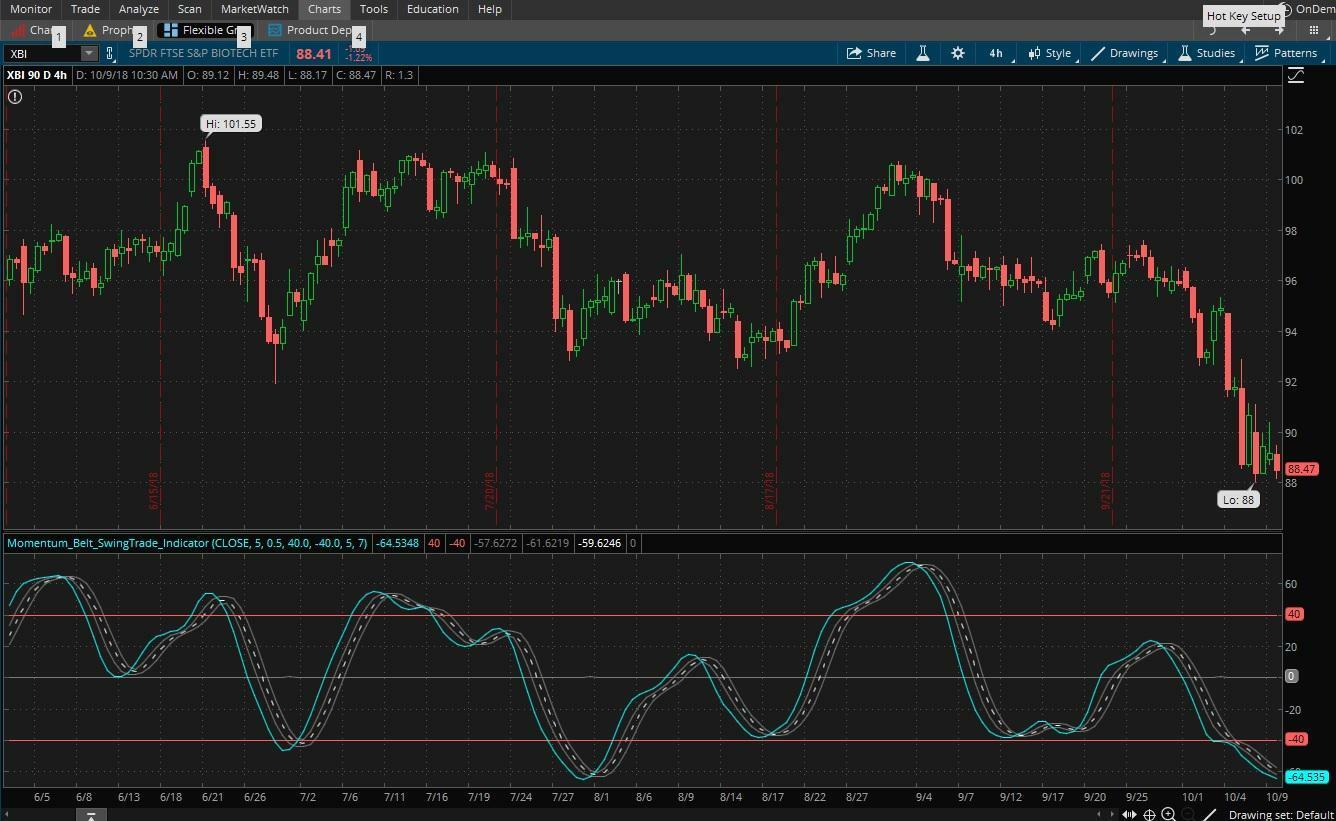Image resolution: width=1336 pixels, height=821 pixels.
Task: Open the Share menu
Action: point(871,53)
